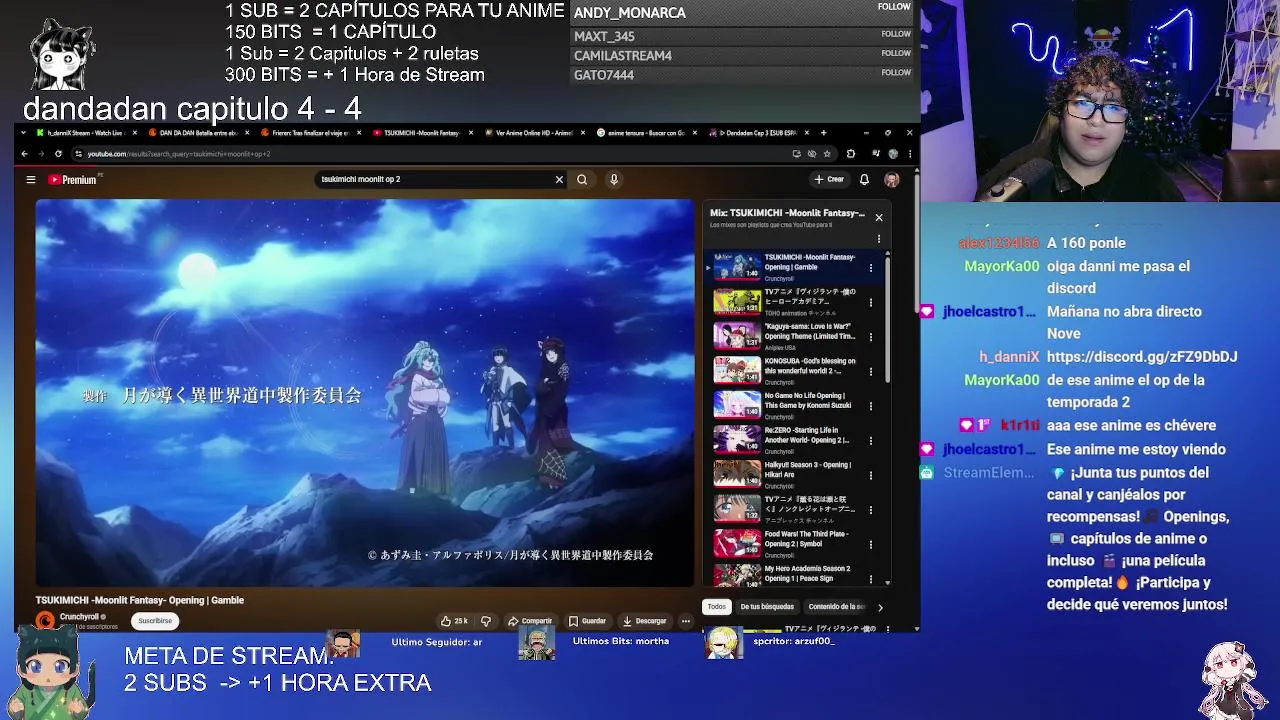The image size is (1280, 720).
Task: Open options for Re:ZERO playlist item
Action: [870, 441]
